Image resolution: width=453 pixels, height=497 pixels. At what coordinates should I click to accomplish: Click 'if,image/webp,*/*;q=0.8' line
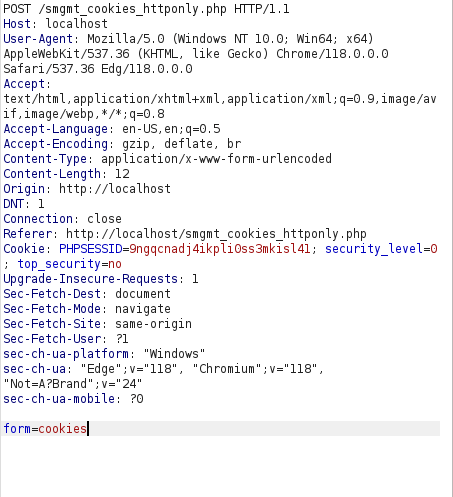click(84, 114)
